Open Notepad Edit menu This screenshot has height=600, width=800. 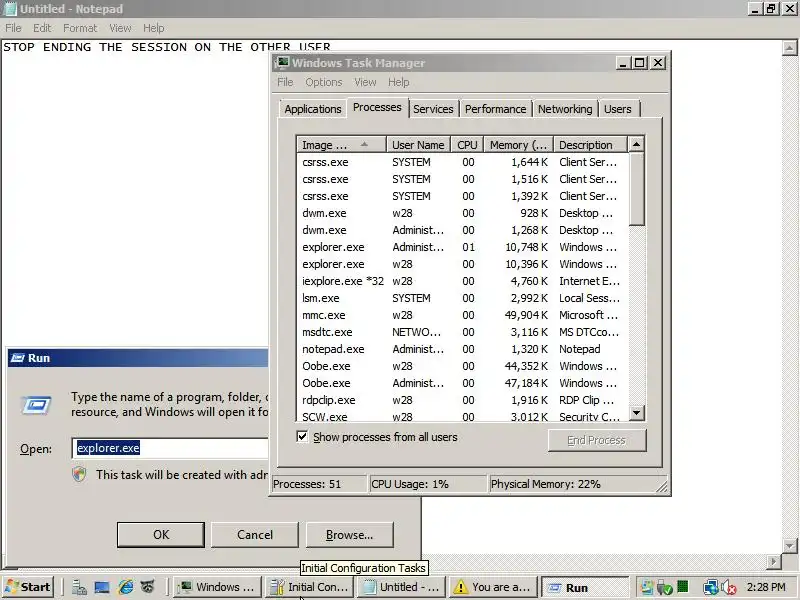[42, 28]
